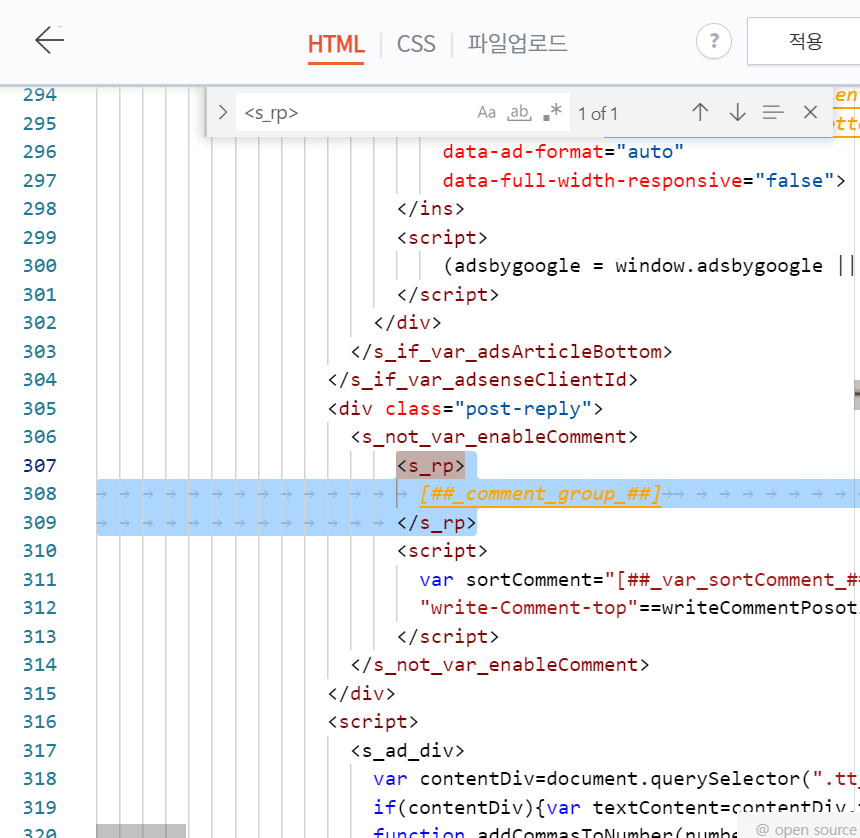
Task: Click line number 316
Action: [39, 722]
